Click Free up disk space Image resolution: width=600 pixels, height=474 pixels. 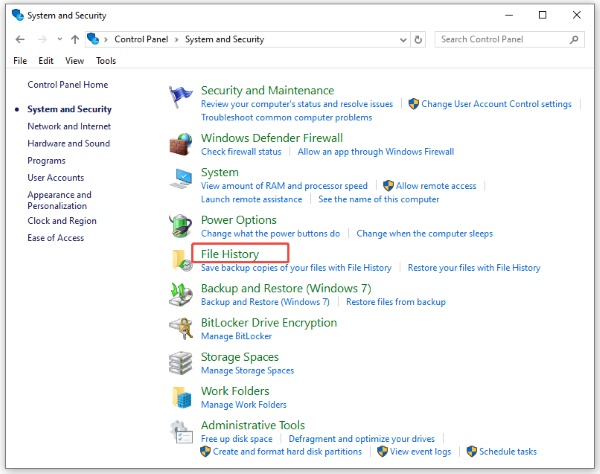236,439
